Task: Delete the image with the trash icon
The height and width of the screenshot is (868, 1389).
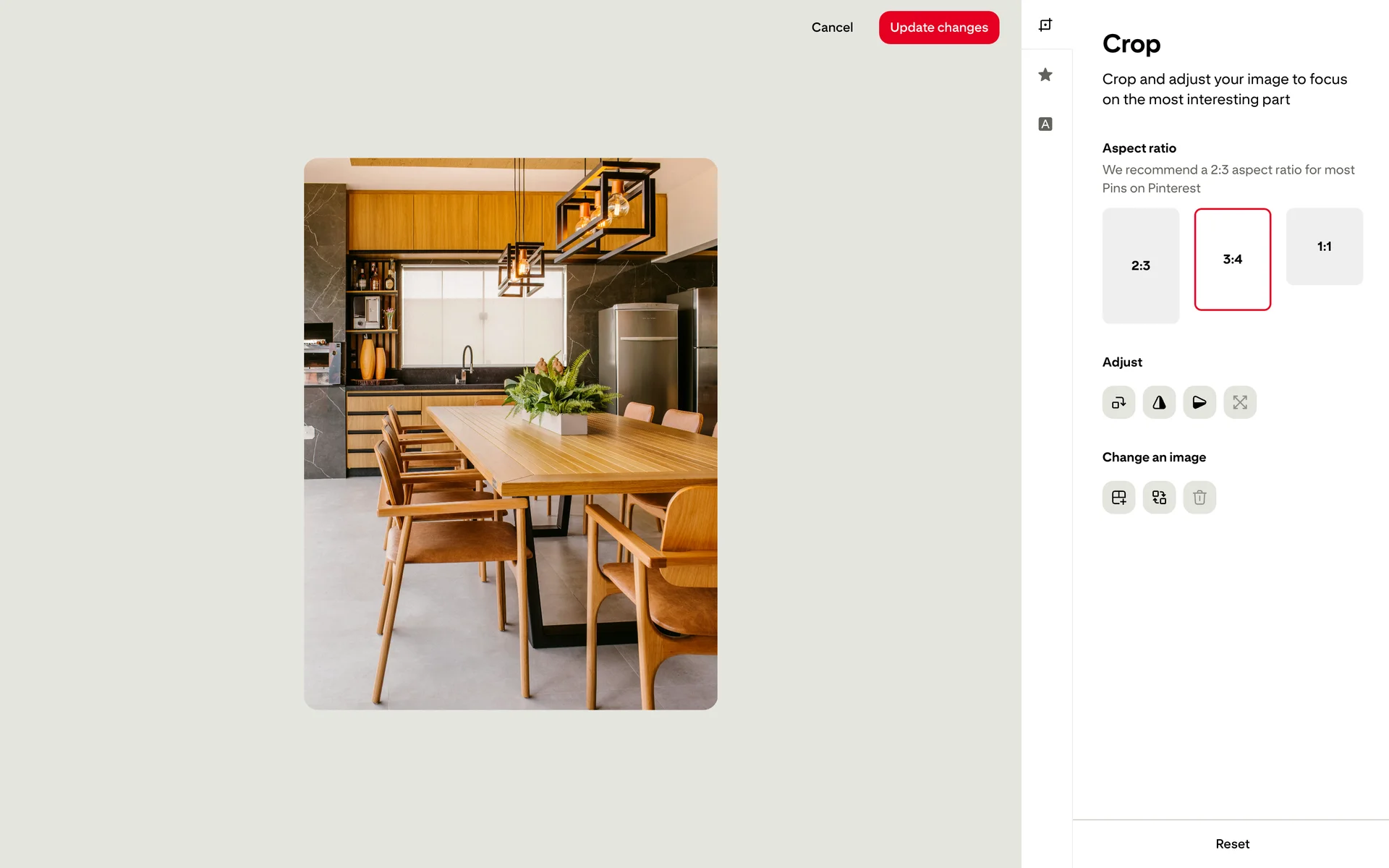Action: [1199, 498]
